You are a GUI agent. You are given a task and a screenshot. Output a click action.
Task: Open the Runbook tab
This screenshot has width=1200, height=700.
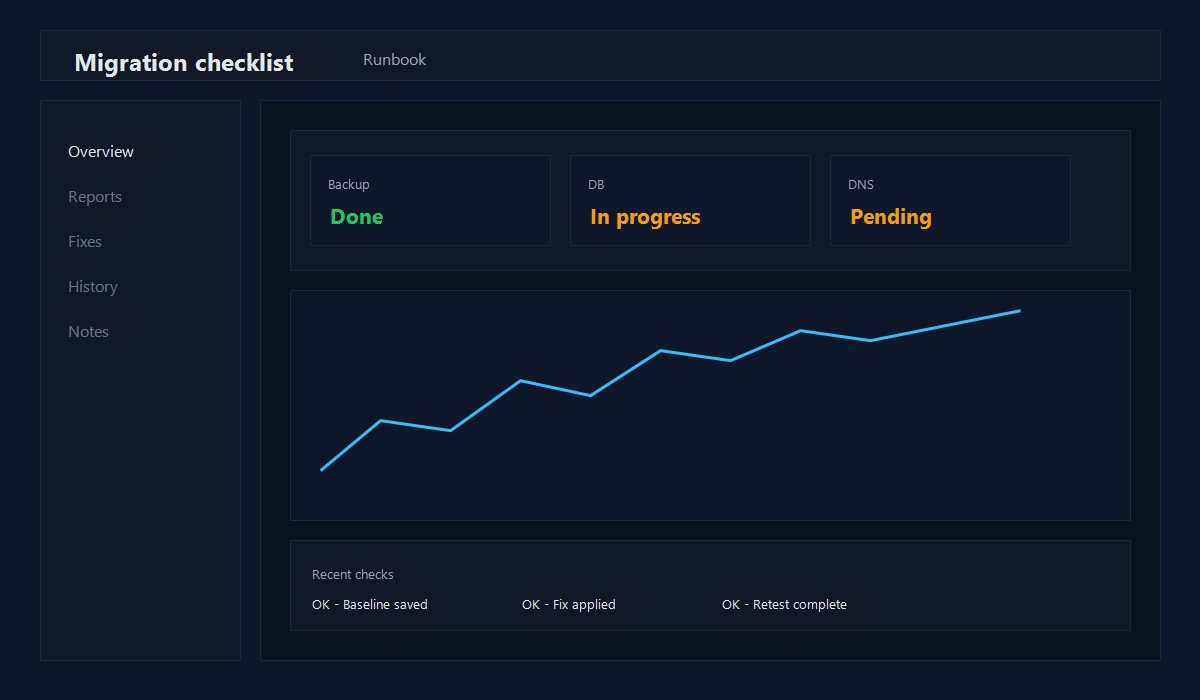click(394, 60)
